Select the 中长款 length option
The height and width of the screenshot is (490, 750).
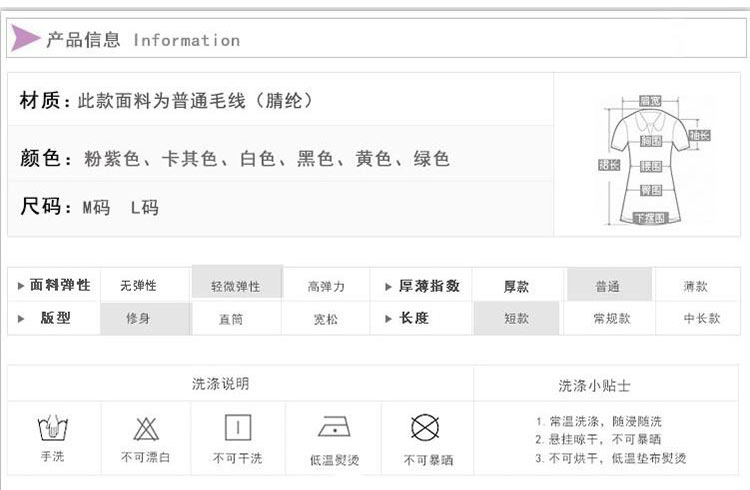point(702,318)
